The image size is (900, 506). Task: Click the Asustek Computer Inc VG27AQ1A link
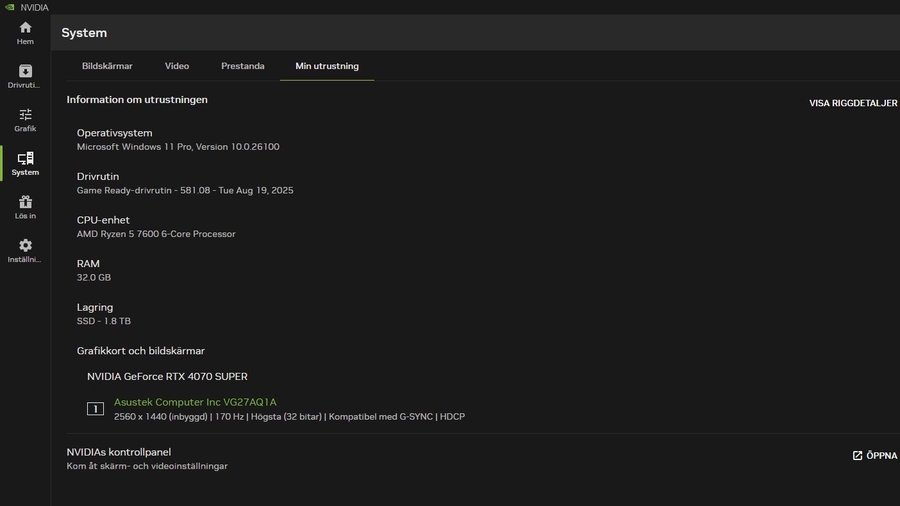(x=195, y=402)
